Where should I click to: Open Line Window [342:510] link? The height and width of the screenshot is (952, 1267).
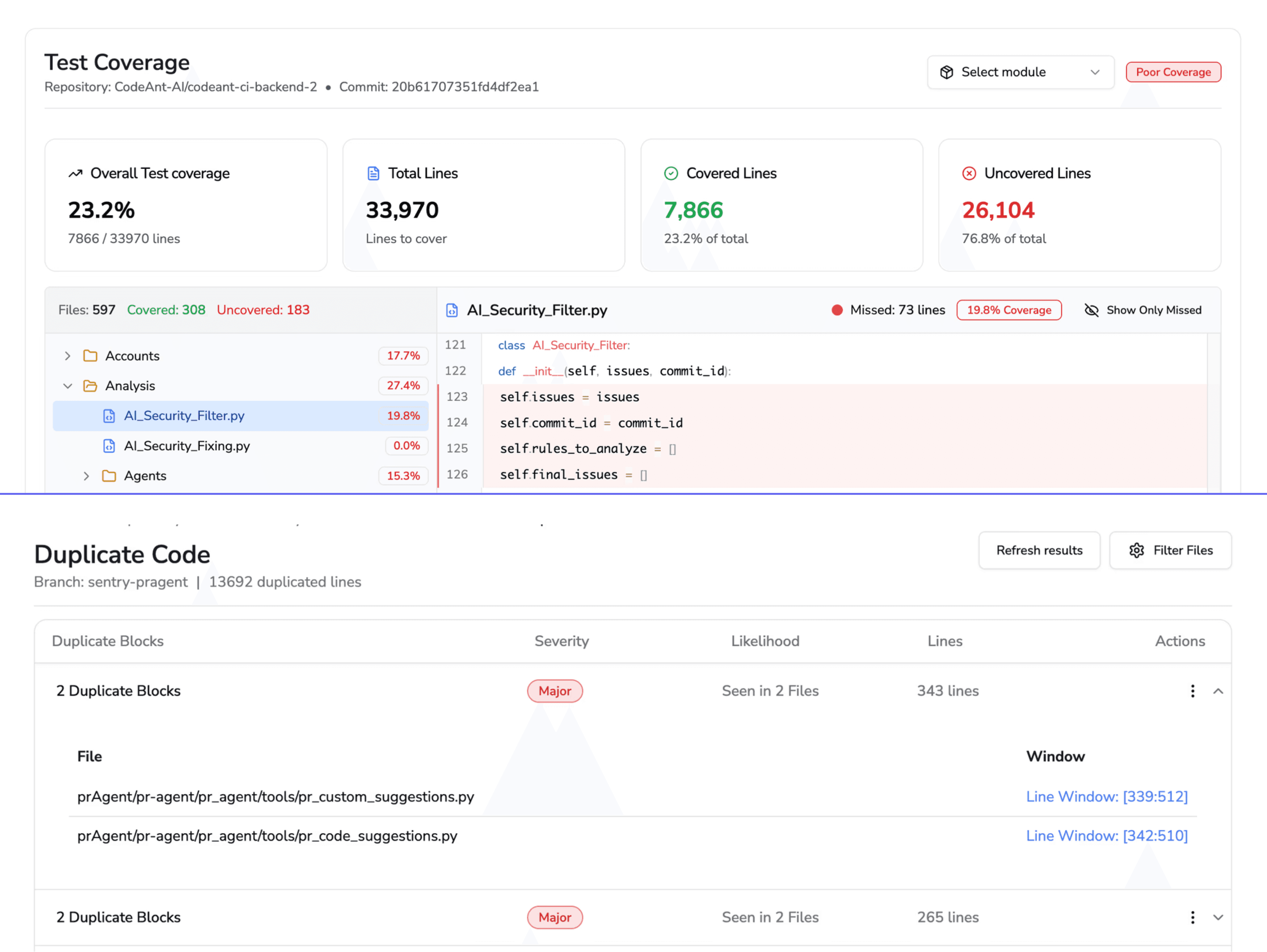[x=1106, y=836]
